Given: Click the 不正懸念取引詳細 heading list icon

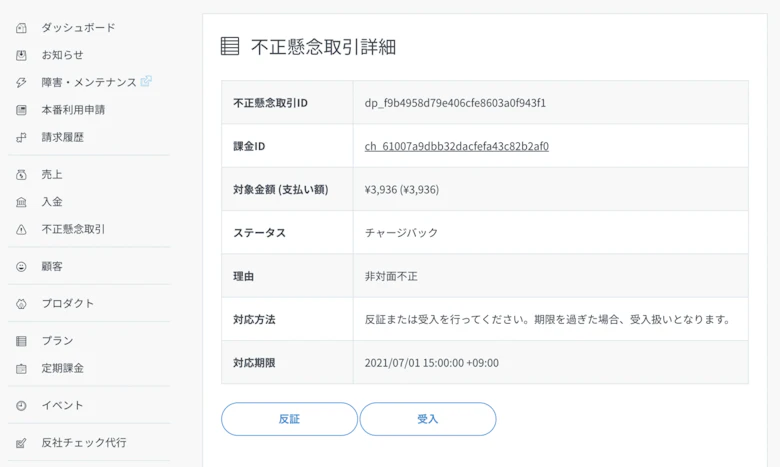Looking at the screenshot, I should pos(230,46).
